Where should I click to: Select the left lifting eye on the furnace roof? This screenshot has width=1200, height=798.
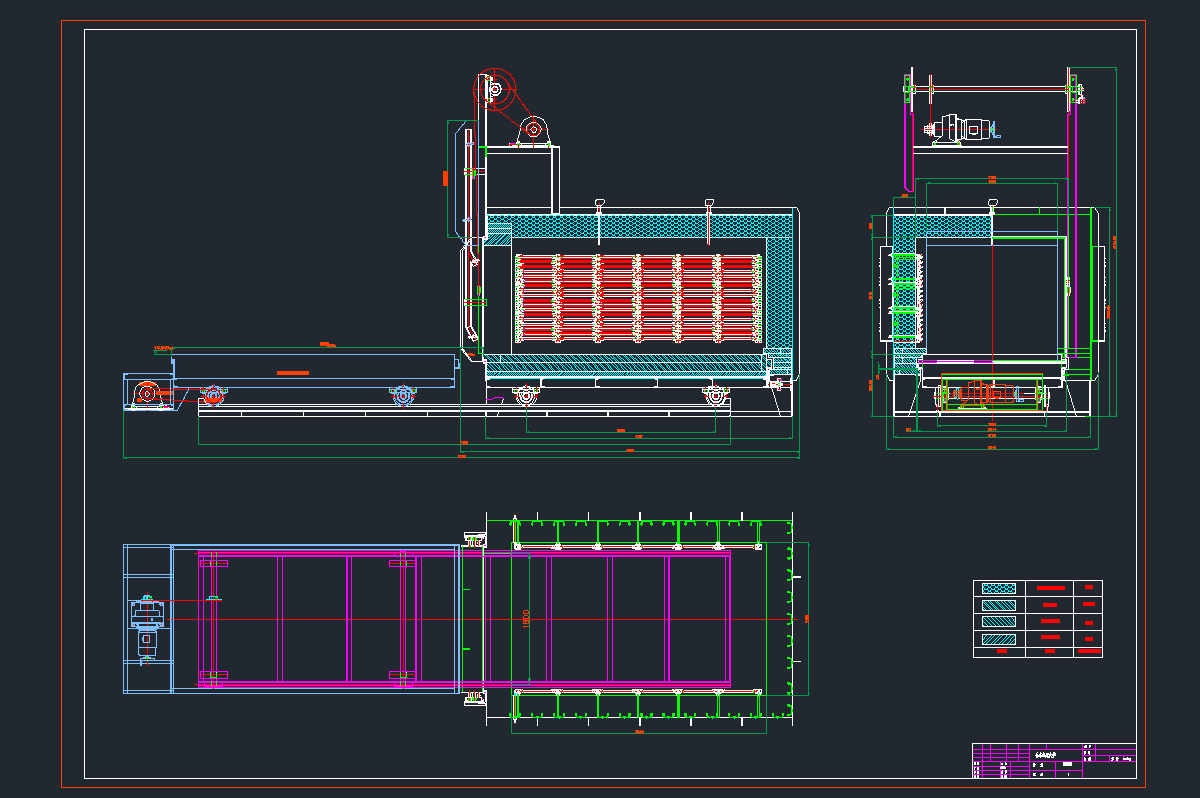[x=599, y=204]
